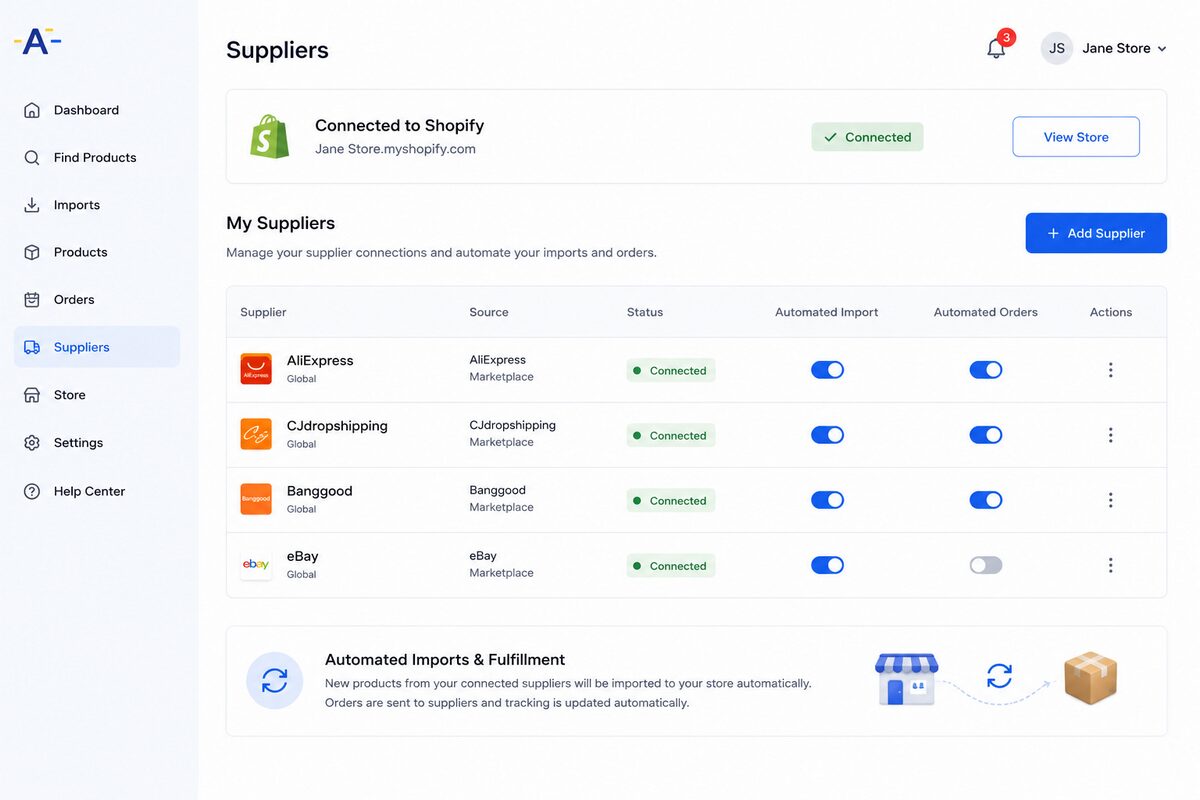The height and width of the screenshot is (800, 1200).
Task: Open the Imports menu item
Action: pos(97,205)
